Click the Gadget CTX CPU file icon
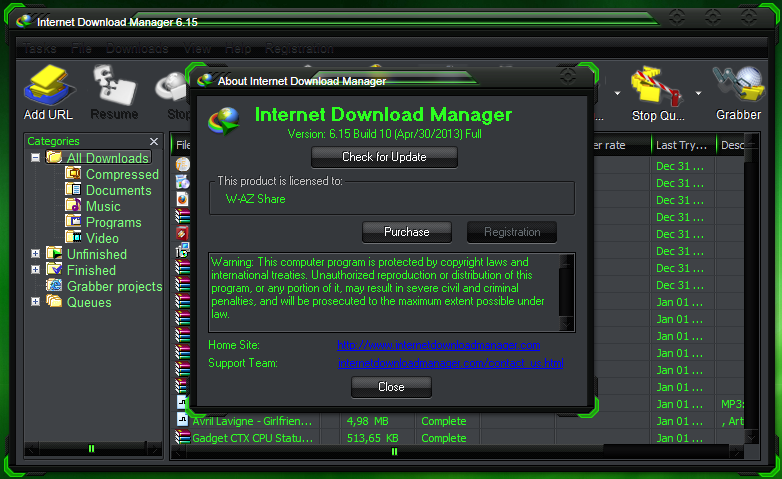The height and width of the screenshot is (479, 782). (x=183, y=438)
